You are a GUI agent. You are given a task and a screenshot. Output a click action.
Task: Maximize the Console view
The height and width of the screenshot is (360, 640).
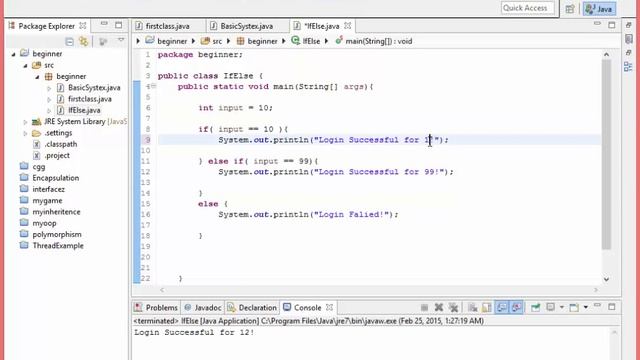(x=611, y=307)
